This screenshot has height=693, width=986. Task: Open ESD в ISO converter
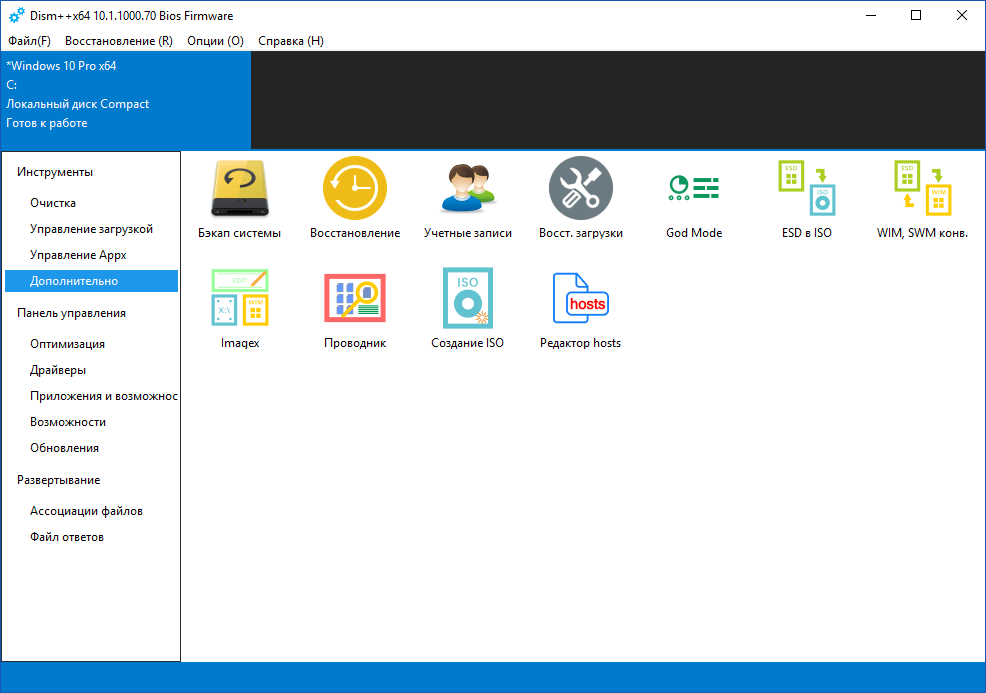pos(807,199)
